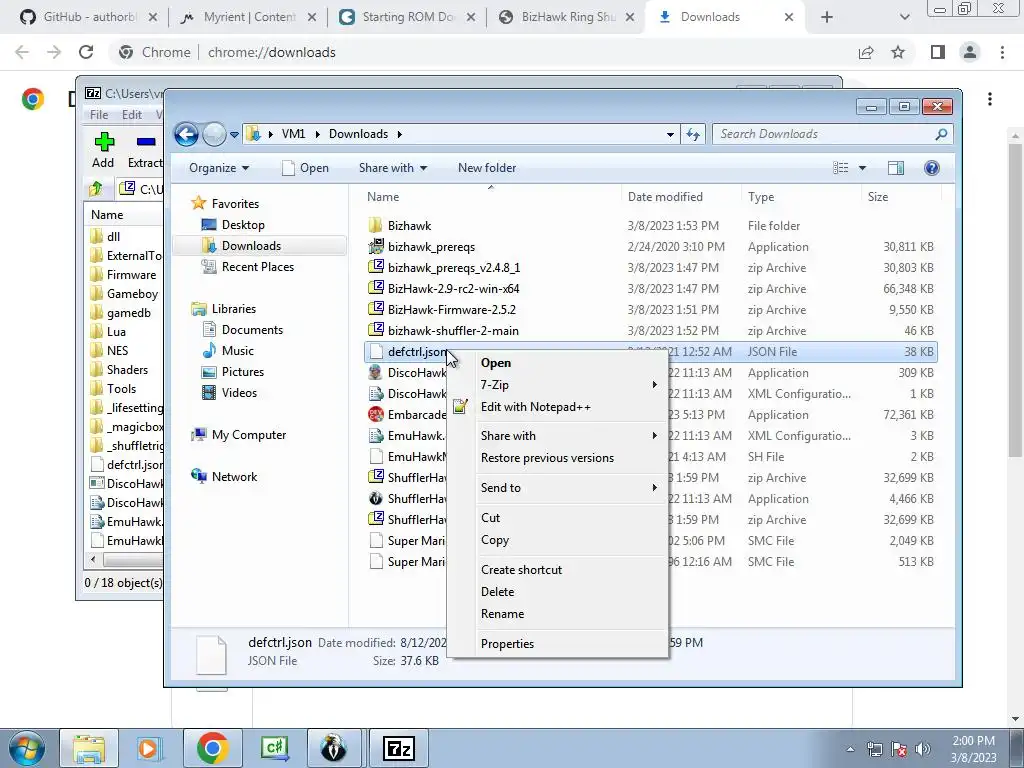This screenshot has width=1024, height=768.
Task: Click the refresh button beside address bar
Action: point(692,135)
